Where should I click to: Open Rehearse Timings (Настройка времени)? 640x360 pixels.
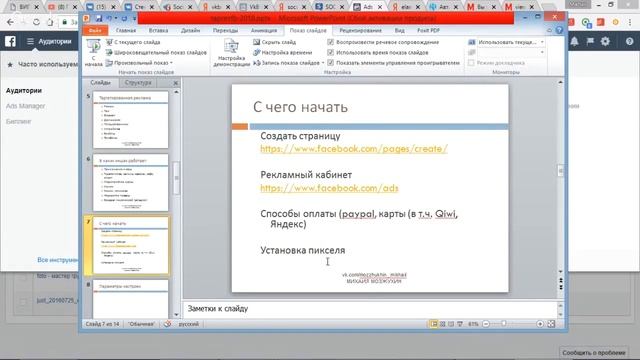(x=282, y=52)
